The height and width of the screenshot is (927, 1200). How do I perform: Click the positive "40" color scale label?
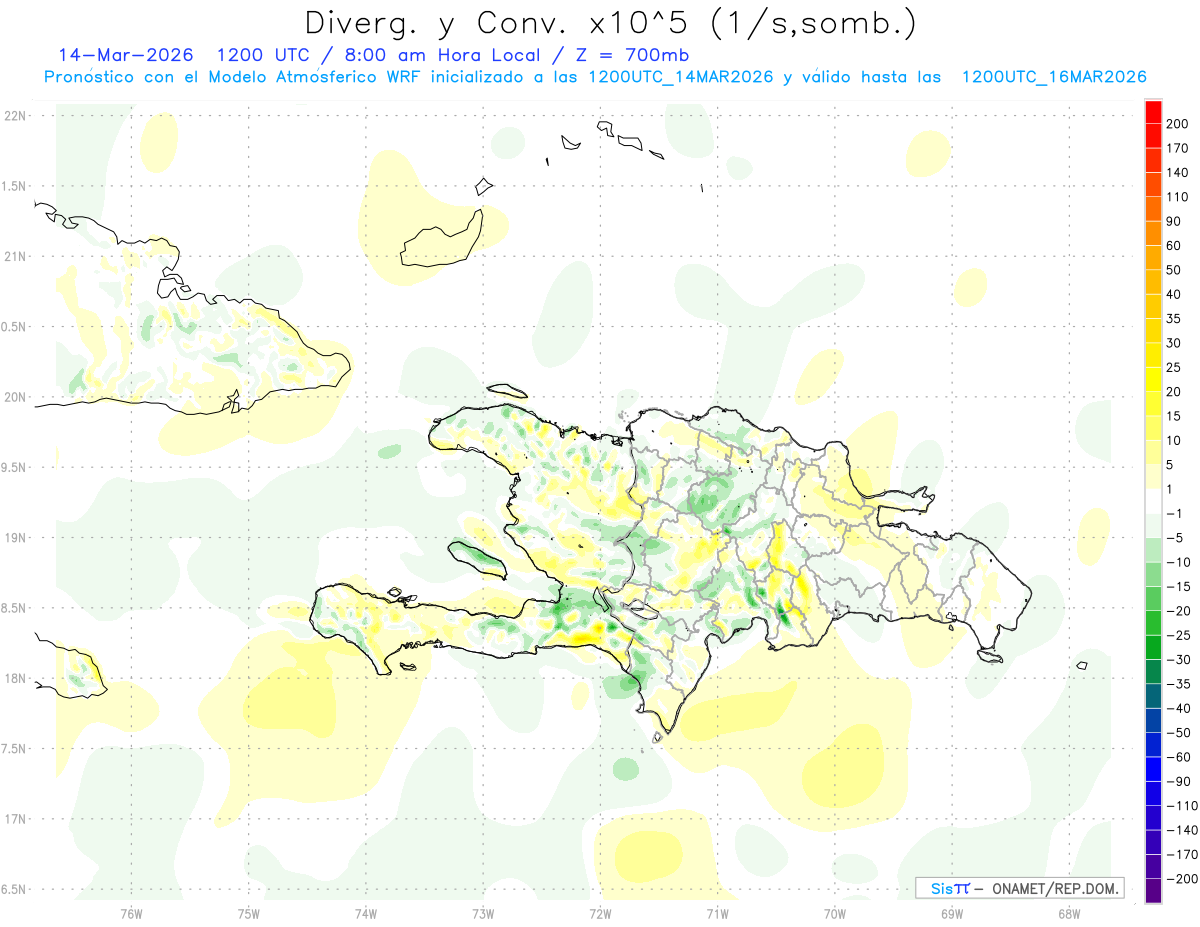click(x=1174, y=295)
